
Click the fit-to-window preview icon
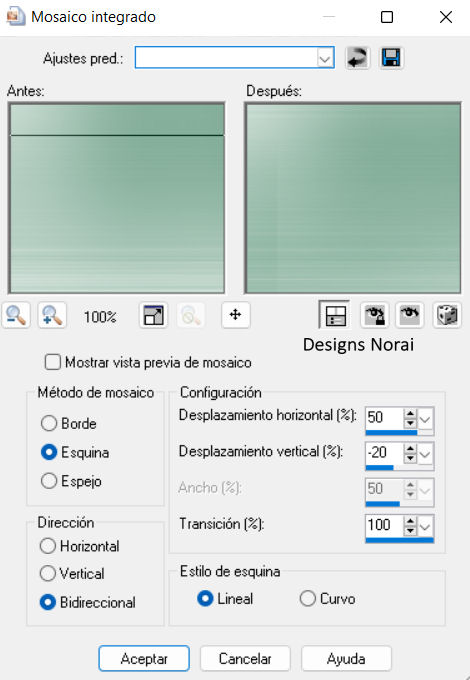153,315
